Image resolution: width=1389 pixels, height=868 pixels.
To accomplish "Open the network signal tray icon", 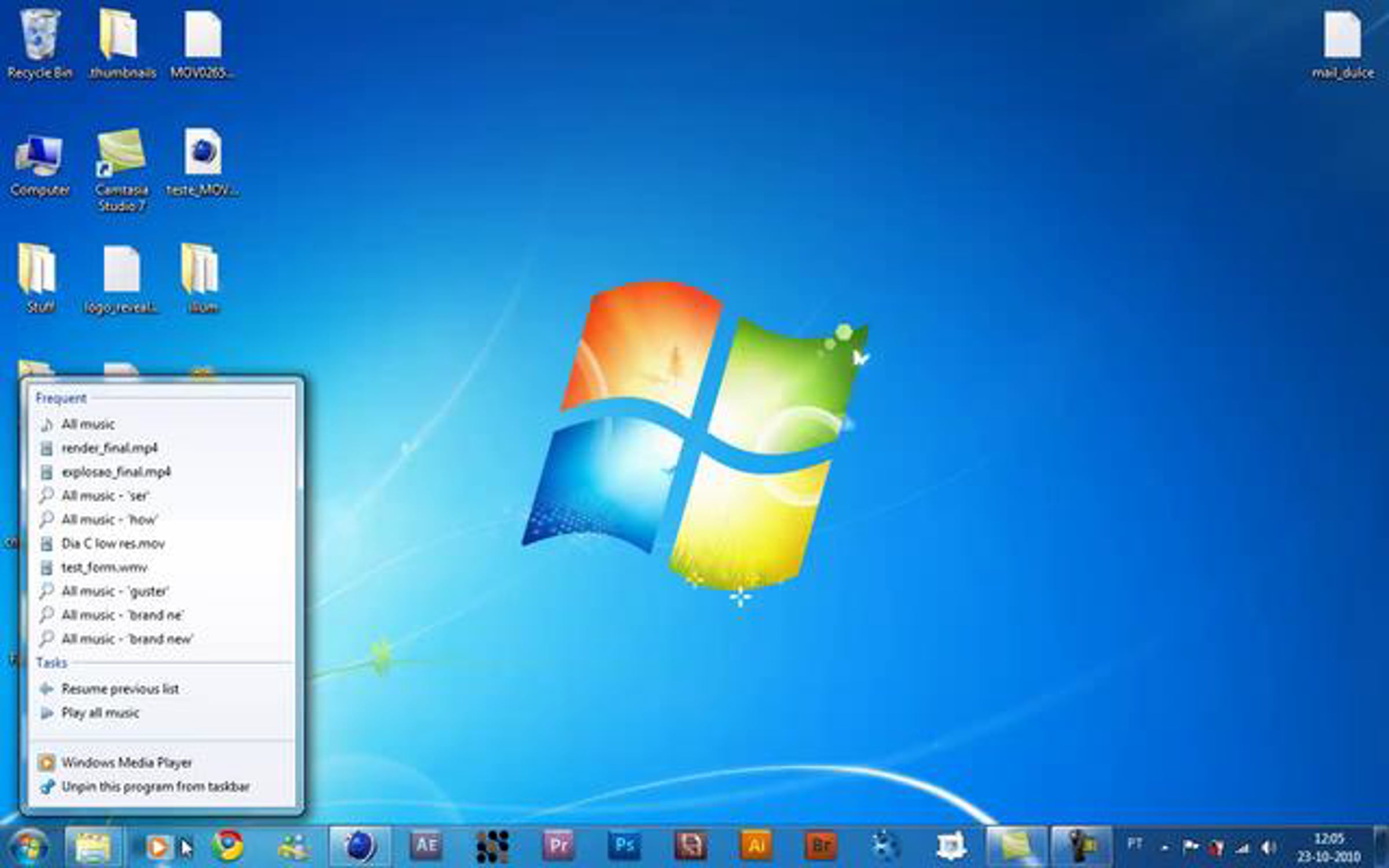I will [x=1242, y=848].
